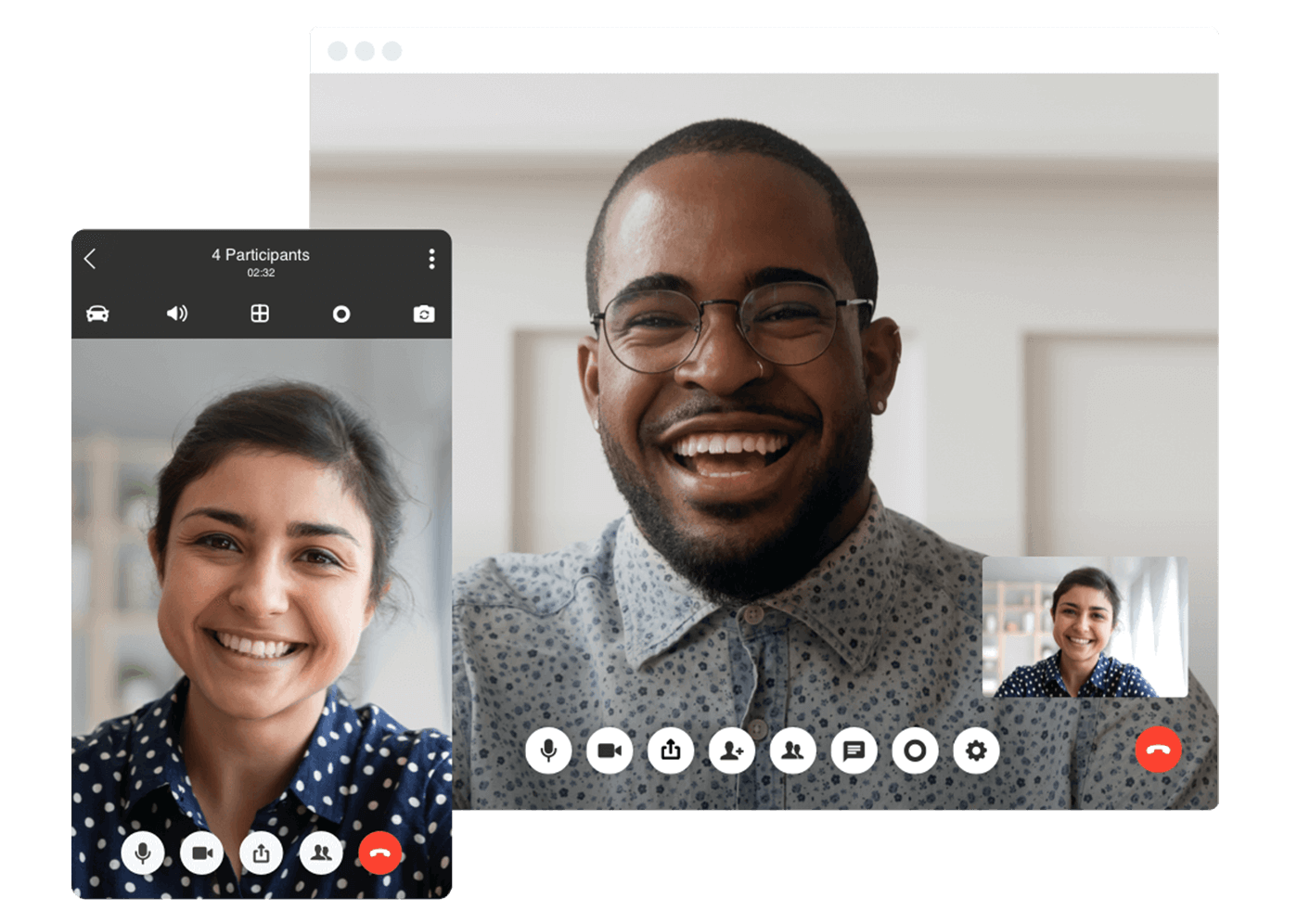This screenshot has width=1297, height=924.
Task: Open the chat panel in the desktop call
Action: pyautogui.click(x=854, y=750)
